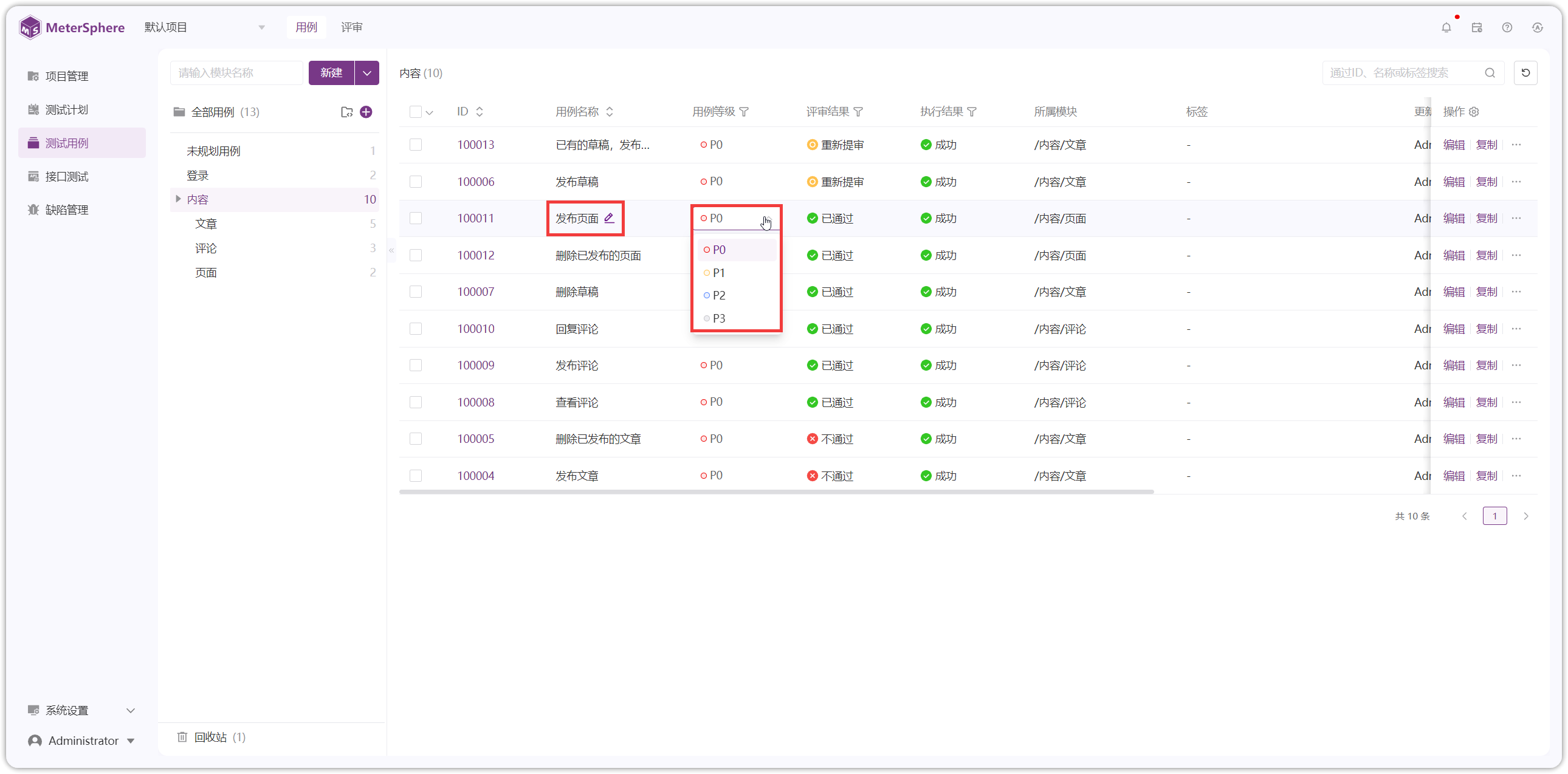This screenshot has width=1568, height=774.
Task: Expand the 系统设置 menu
Action: click(x=82, y=710)
